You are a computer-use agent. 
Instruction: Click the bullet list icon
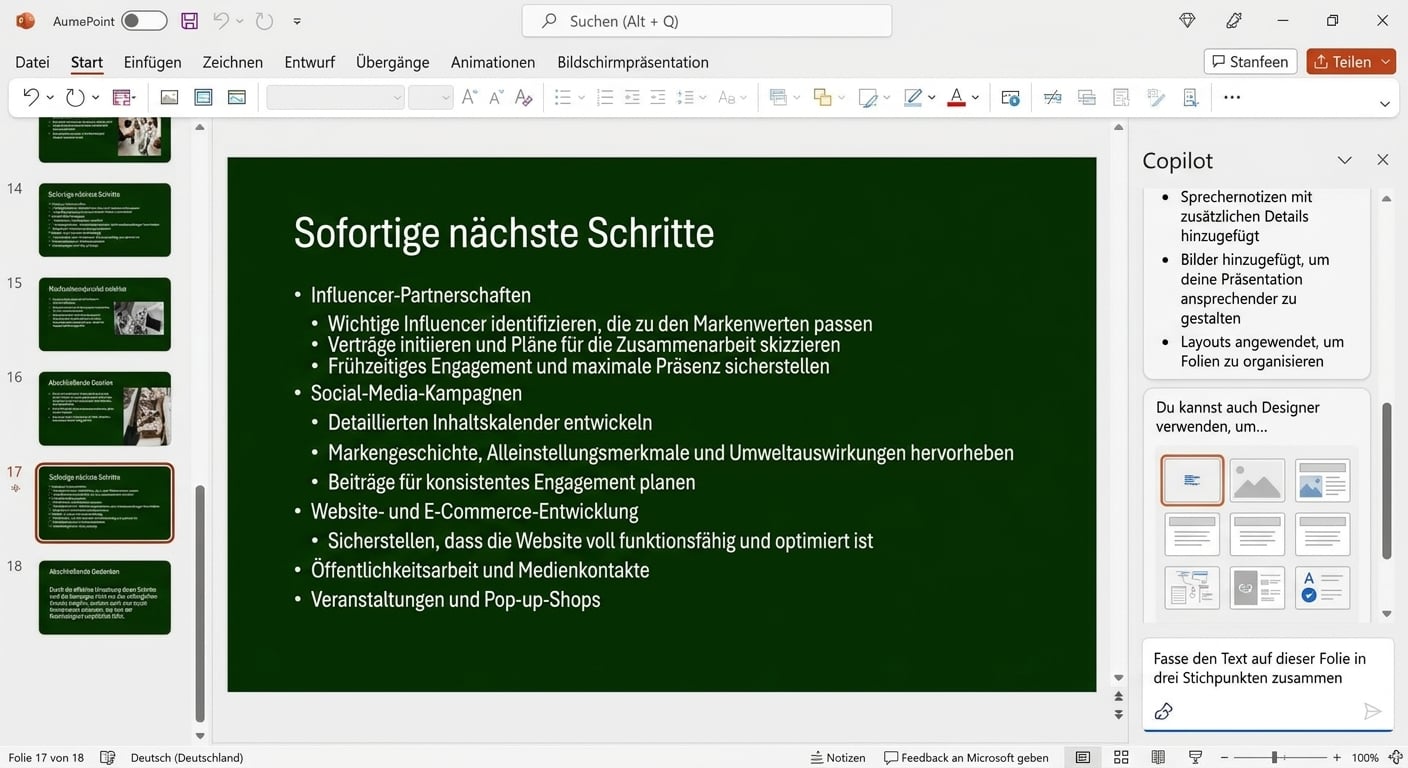563,97
